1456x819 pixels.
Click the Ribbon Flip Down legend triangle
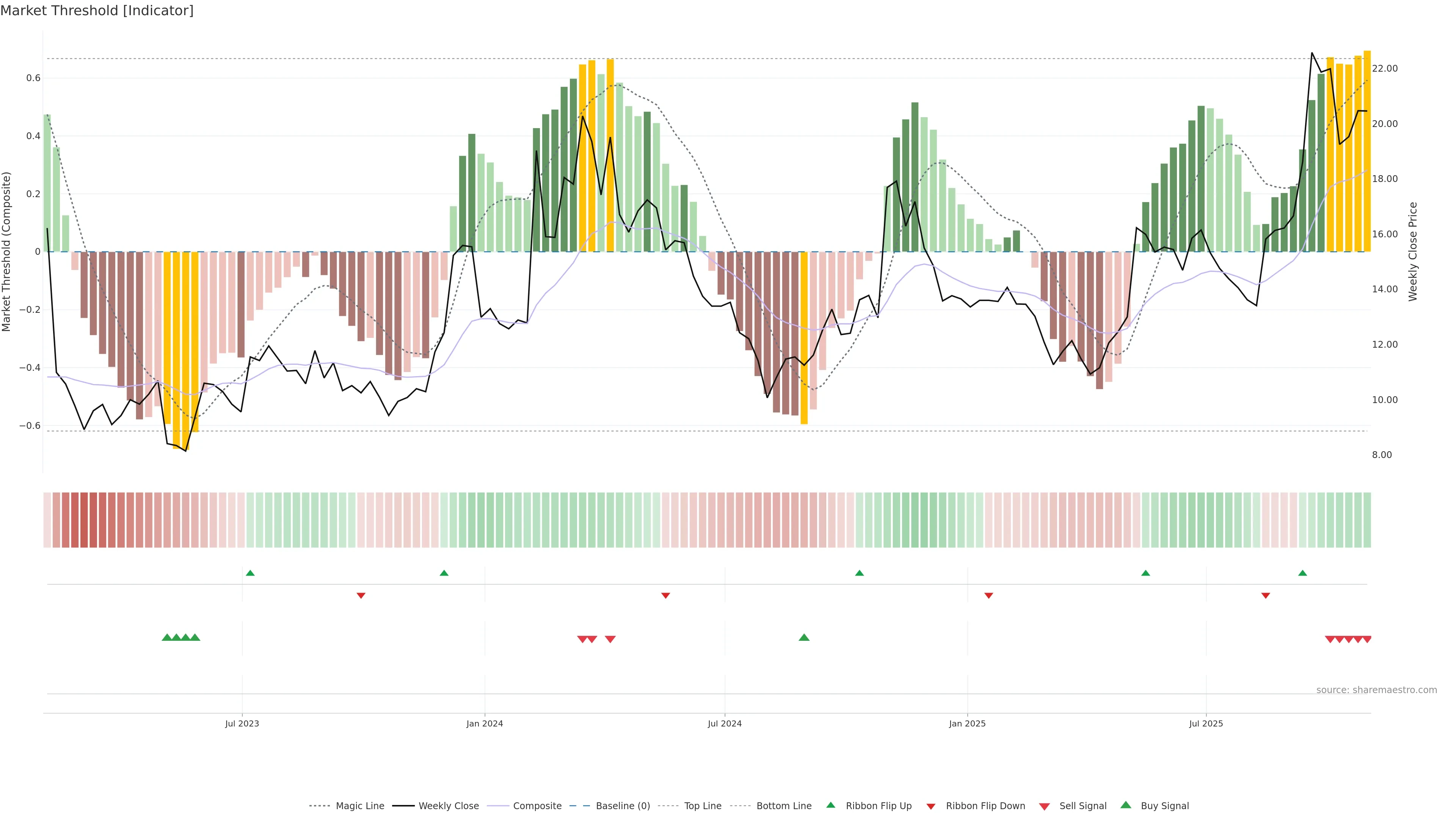pyautogui.click(x=931, y=806)
